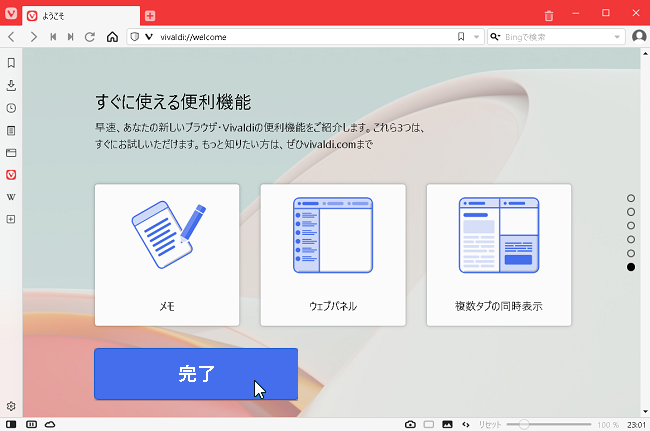Fast forward to next page

[x=70, y=37]
